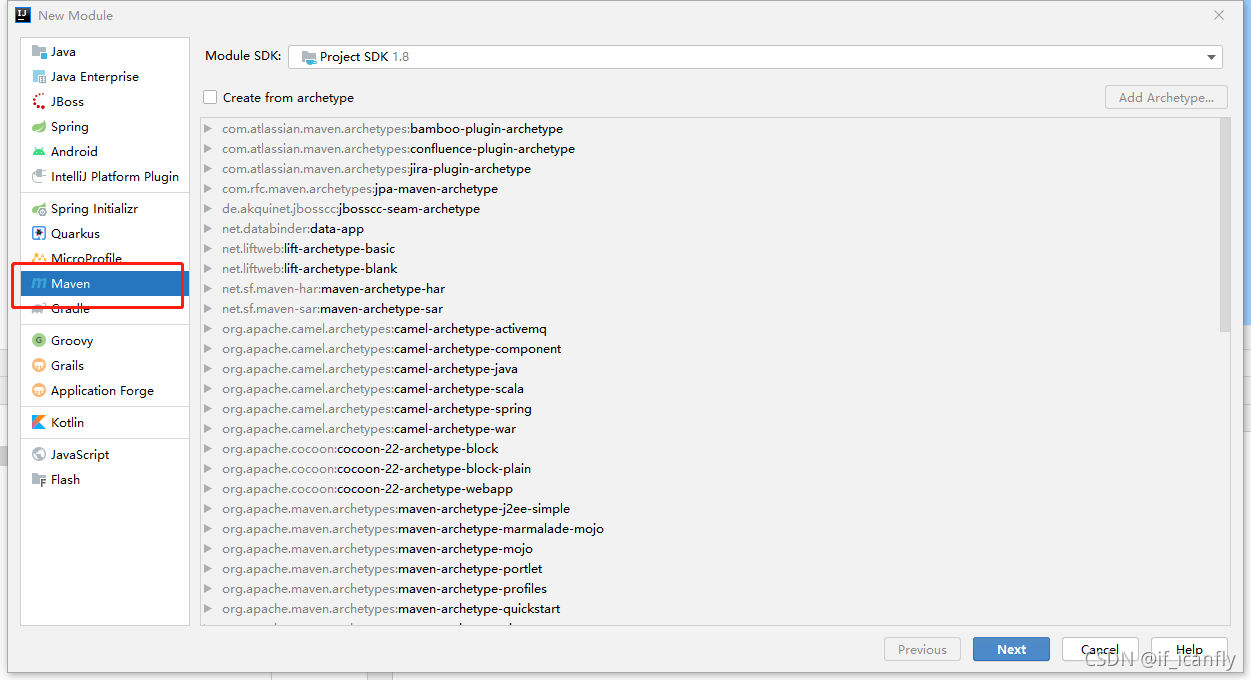Screen dimensions: 1251x680
Task: Click the Application Forge icon
Action: pyautogui.click(x=39, y=391)
